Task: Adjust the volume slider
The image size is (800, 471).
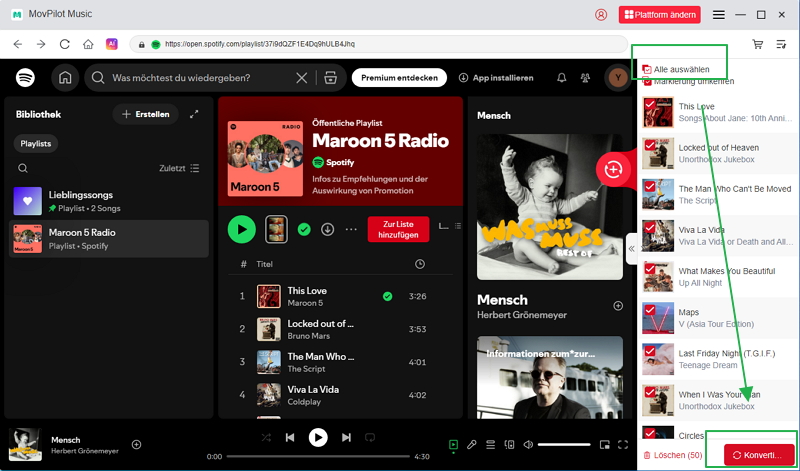Action: [564, 444]
